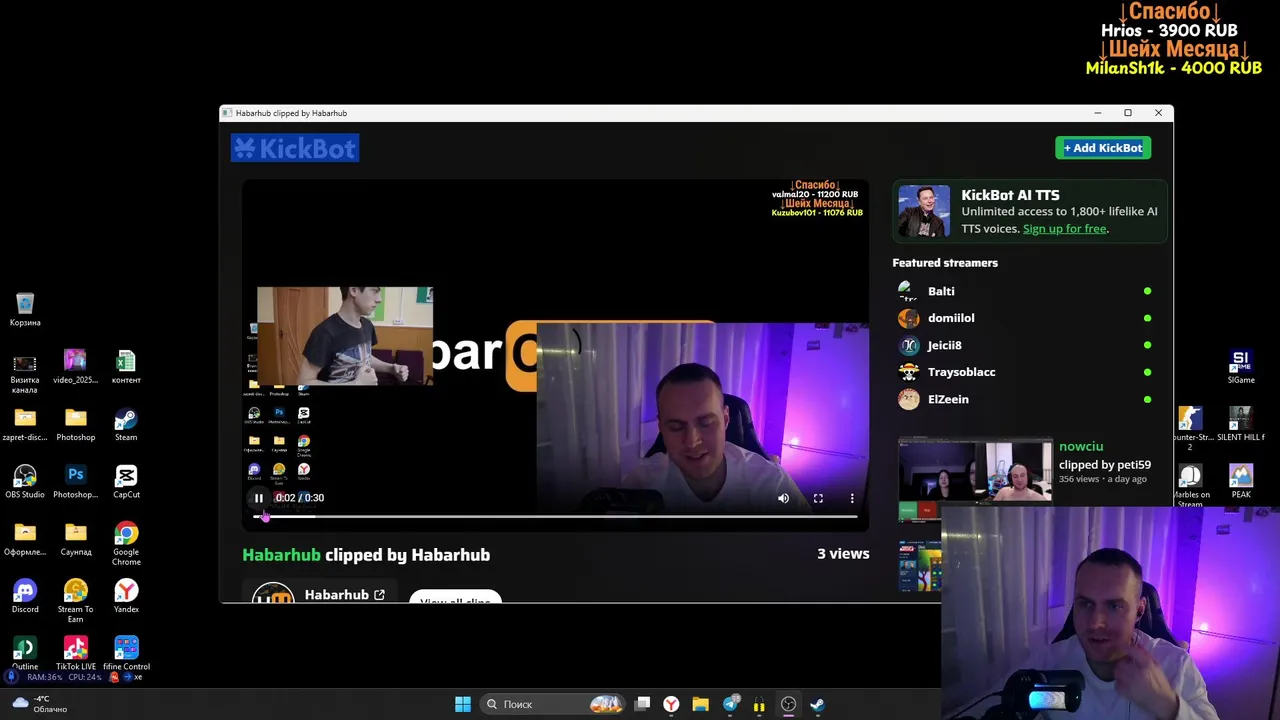Launch Google Chrome desktop shortcut
1280x720 pixels.
pyautogui.click(x=126, y=543)
